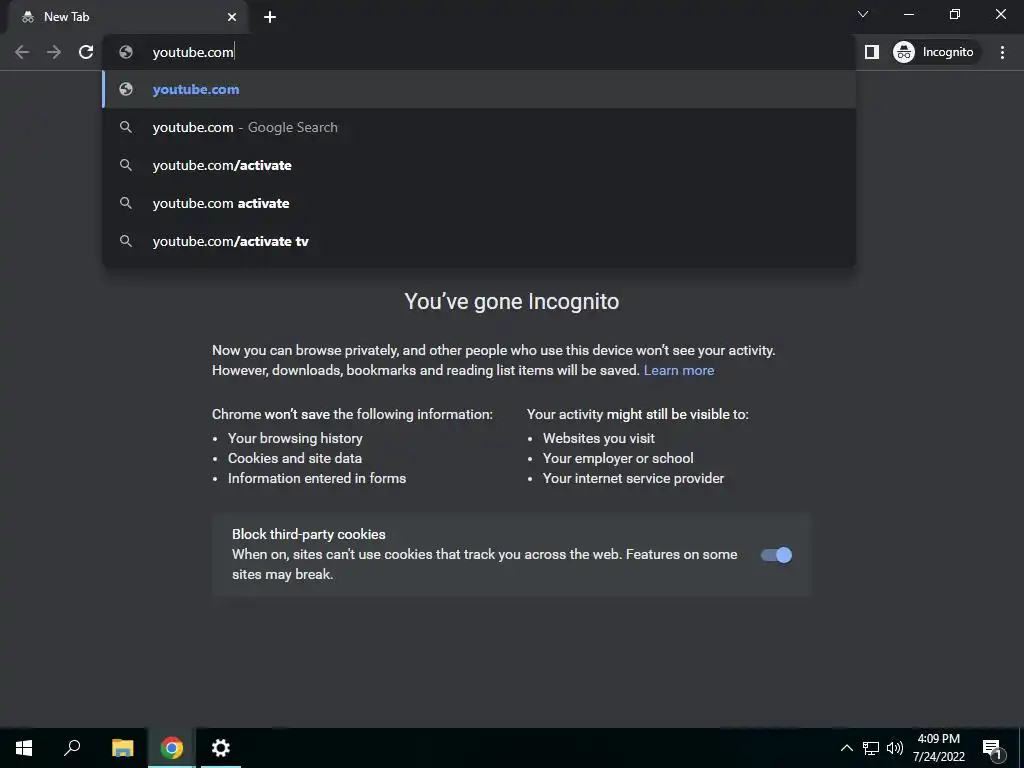This screenshot has height=768, width=1024.
Task: Open Windows taskbar search
Action: click(72, 748)
